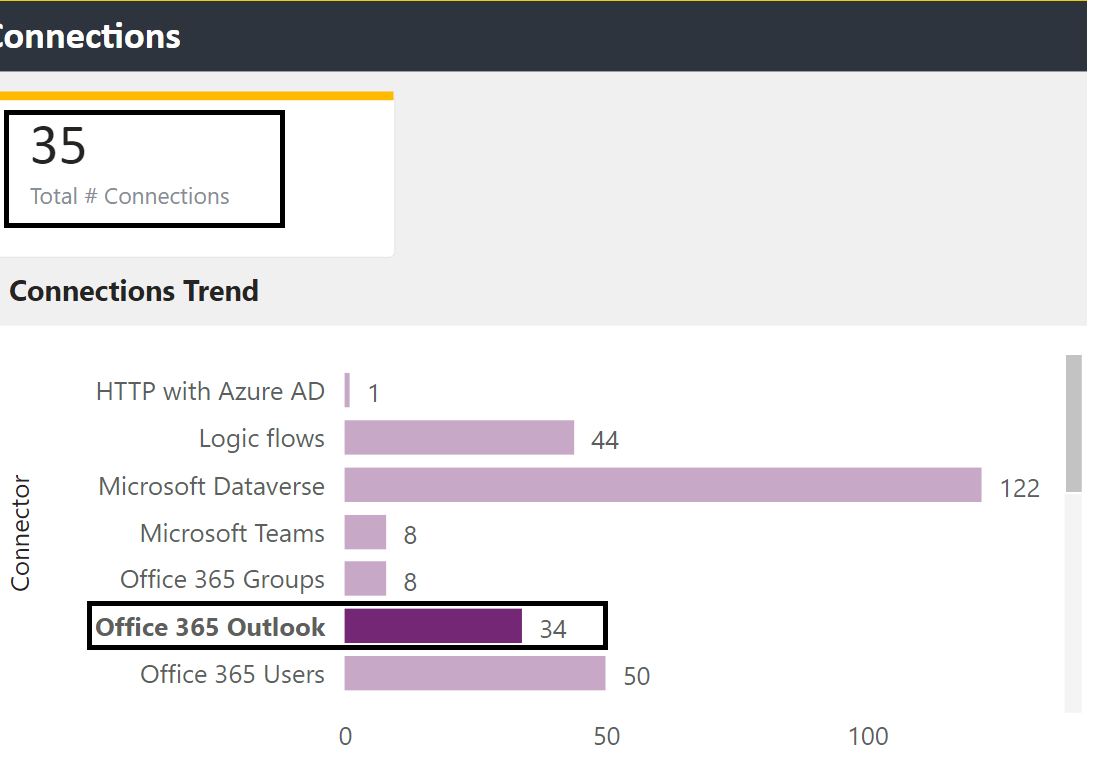Click the Connections Trend chart title
Image resolution: width=1095 pixels, height=766 pixels.
click(x=134, y=291)
